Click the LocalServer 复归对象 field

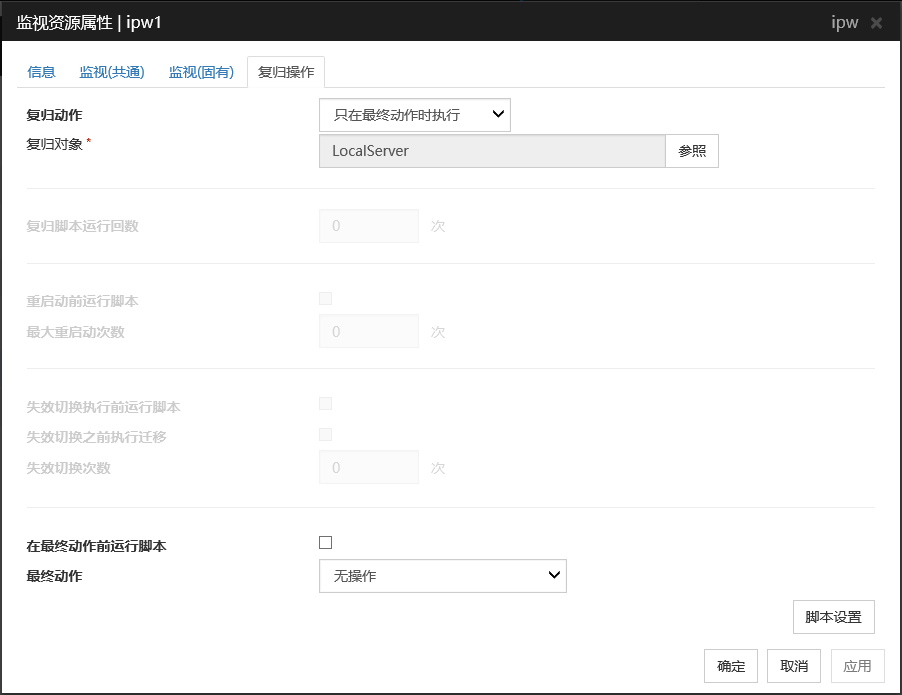tap(491, 151)
